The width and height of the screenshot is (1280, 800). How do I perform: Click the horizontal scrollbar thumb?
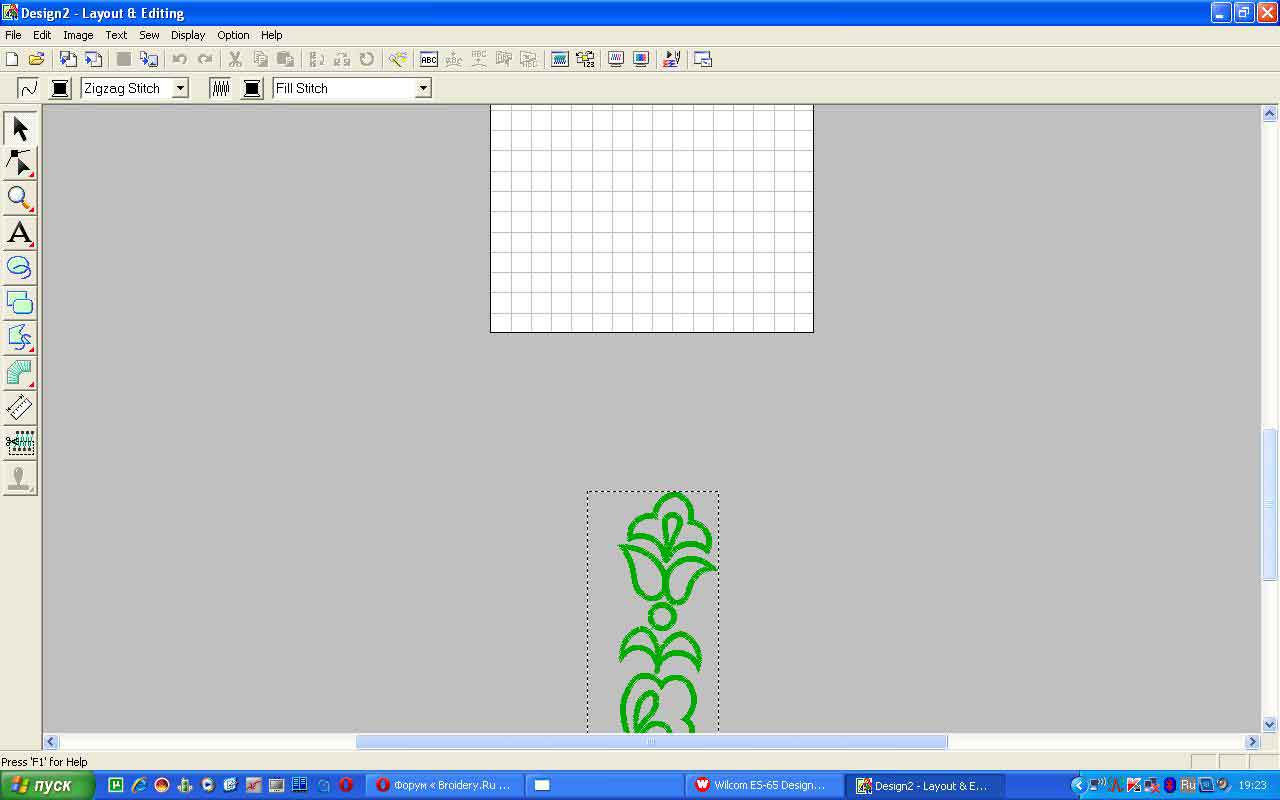click(651, 742)
